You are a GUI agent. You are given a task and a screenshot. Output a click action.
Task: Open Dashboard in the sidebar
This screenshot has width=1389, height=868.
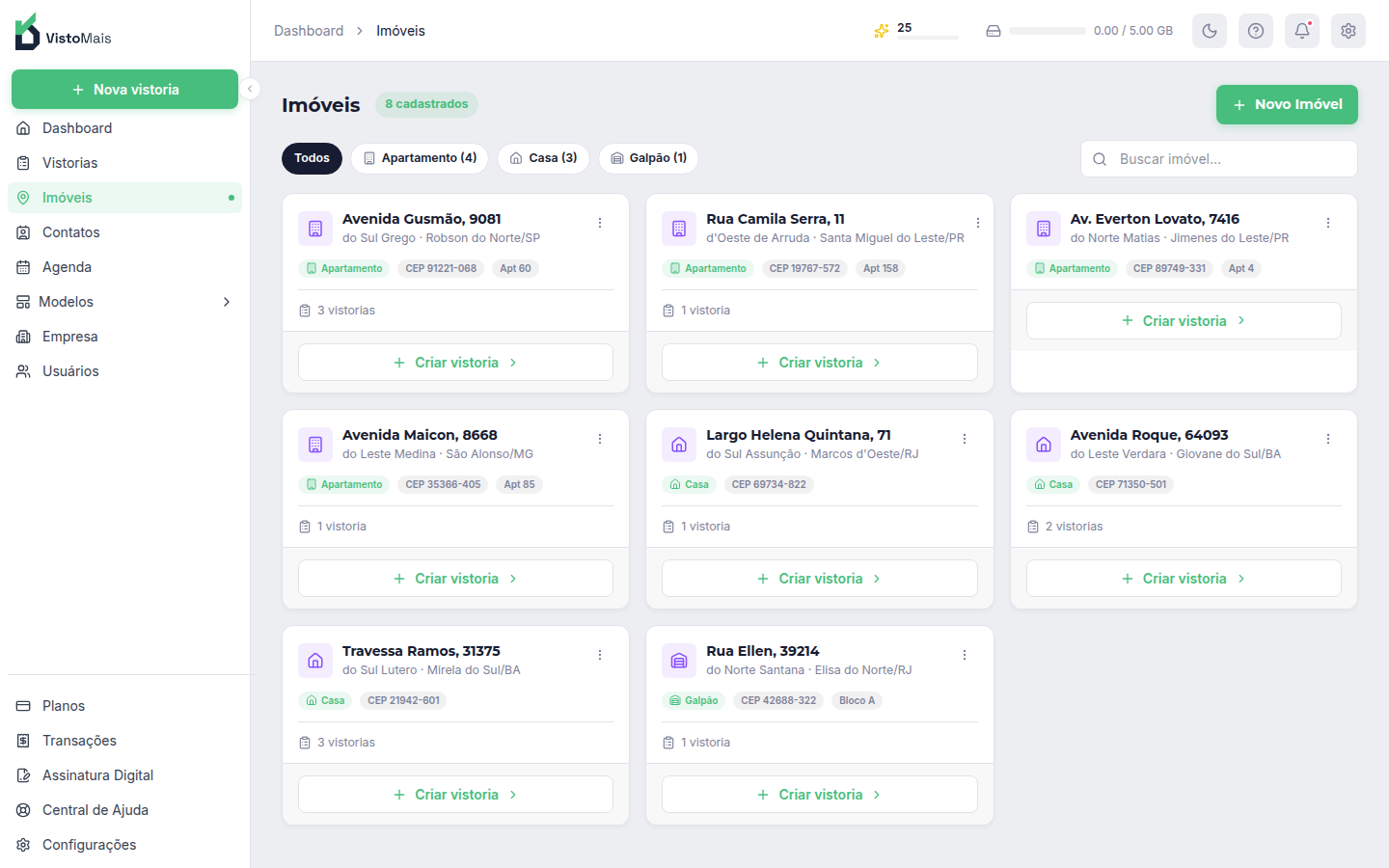click(x=124, y=128)
